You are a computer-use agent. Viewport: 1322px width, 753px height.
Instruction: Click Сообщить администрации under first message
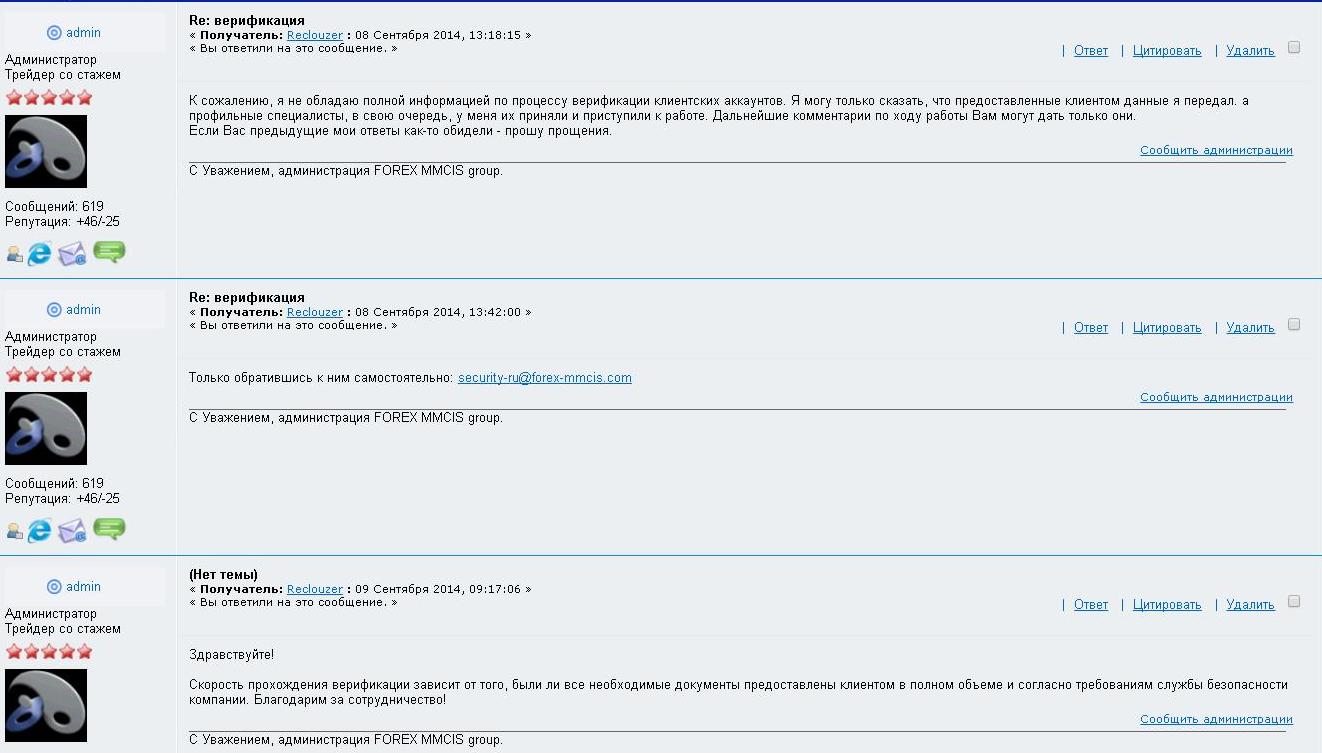click(1216, 150)
